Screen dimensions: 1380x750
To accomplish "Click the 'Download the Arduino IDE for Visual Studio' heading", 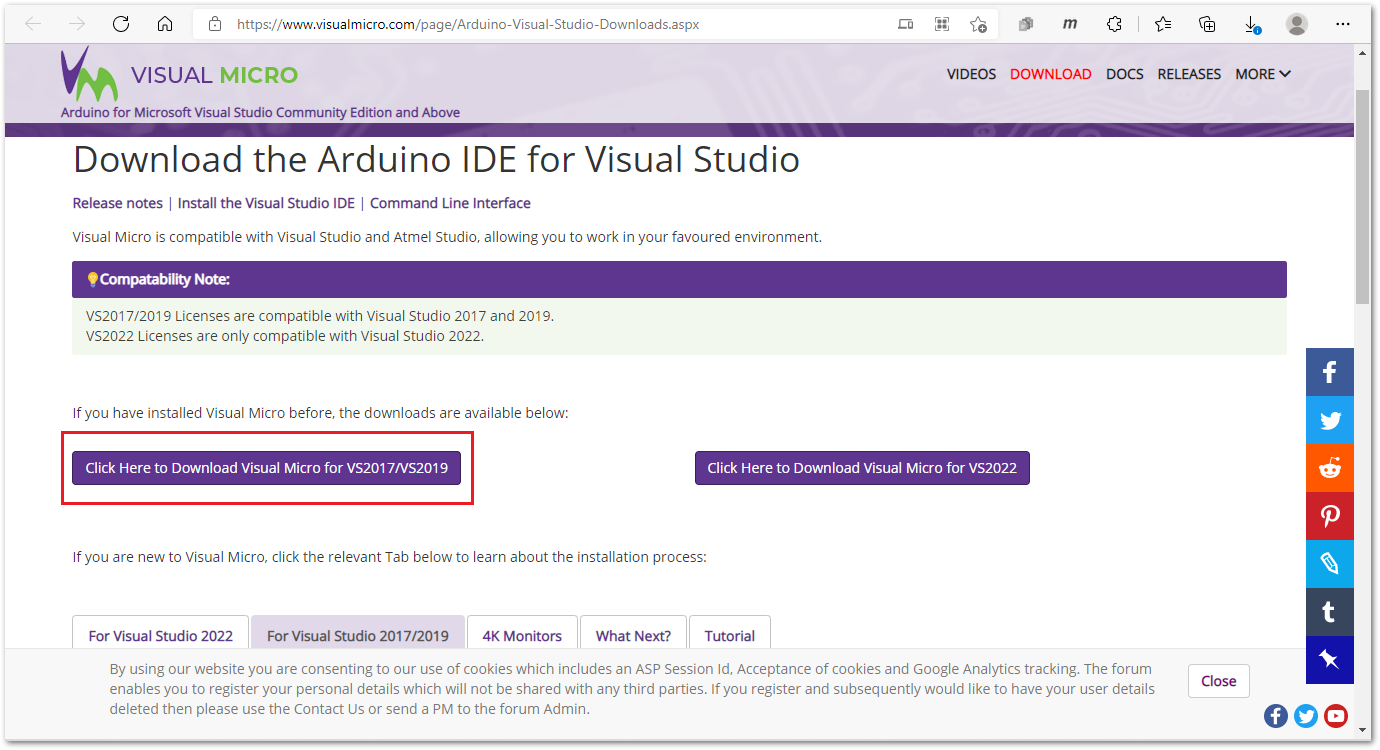I will point(436,160).
